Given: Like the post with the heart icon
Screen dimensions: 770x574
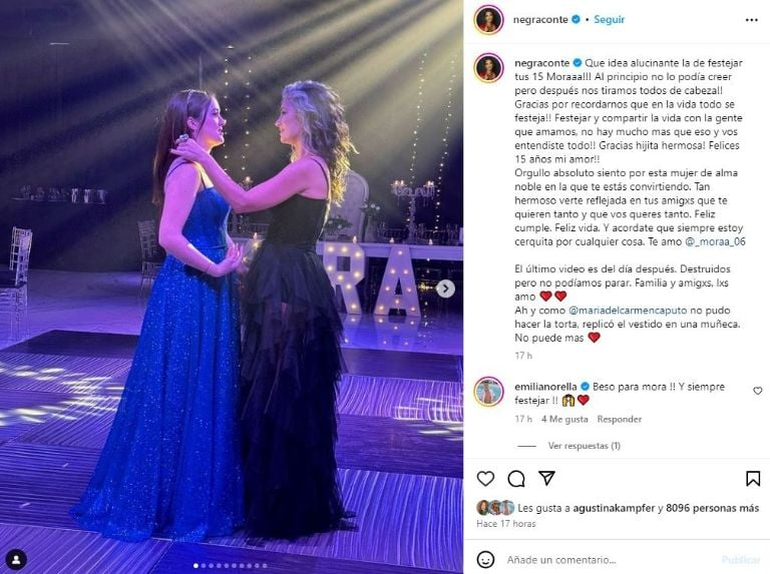Looking at the screenshot, I should pos(485,478).
